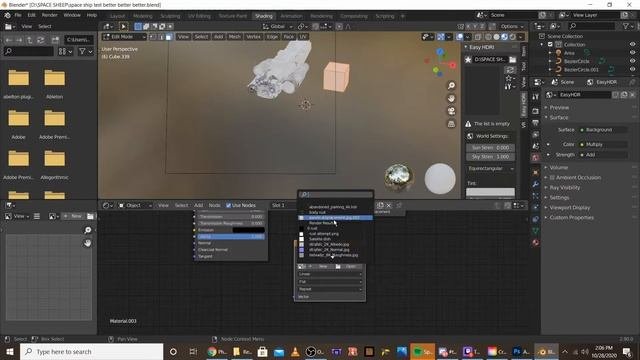Screen dimensions: 640x360
Task: Click the Easy HDRI folder browse icon
Action: pyautogui.click(x=512, y=60)
